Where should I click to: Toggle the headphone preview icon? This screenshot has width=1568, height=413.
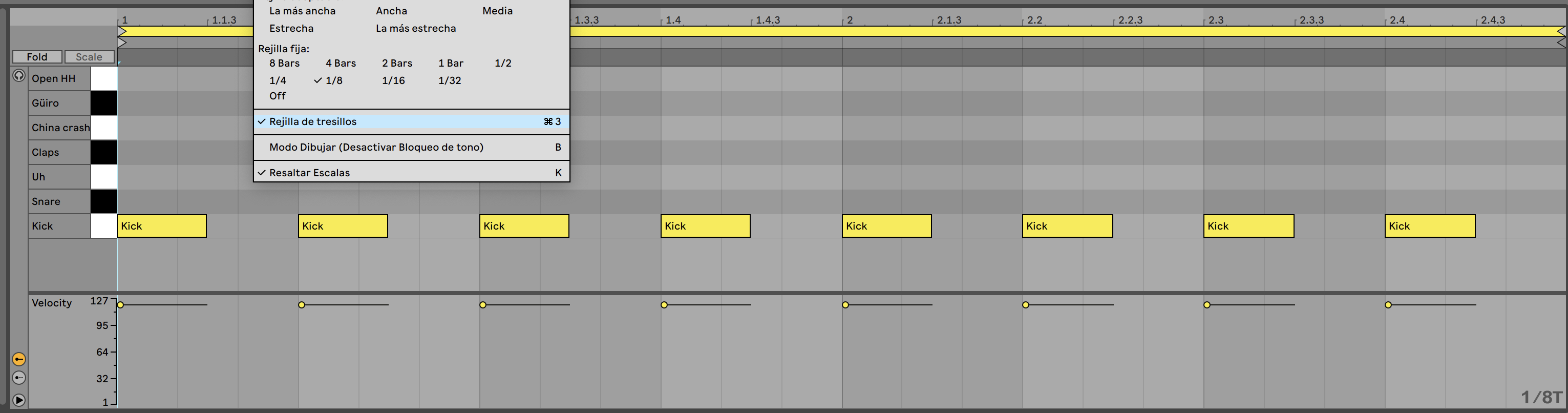[19, 76]
